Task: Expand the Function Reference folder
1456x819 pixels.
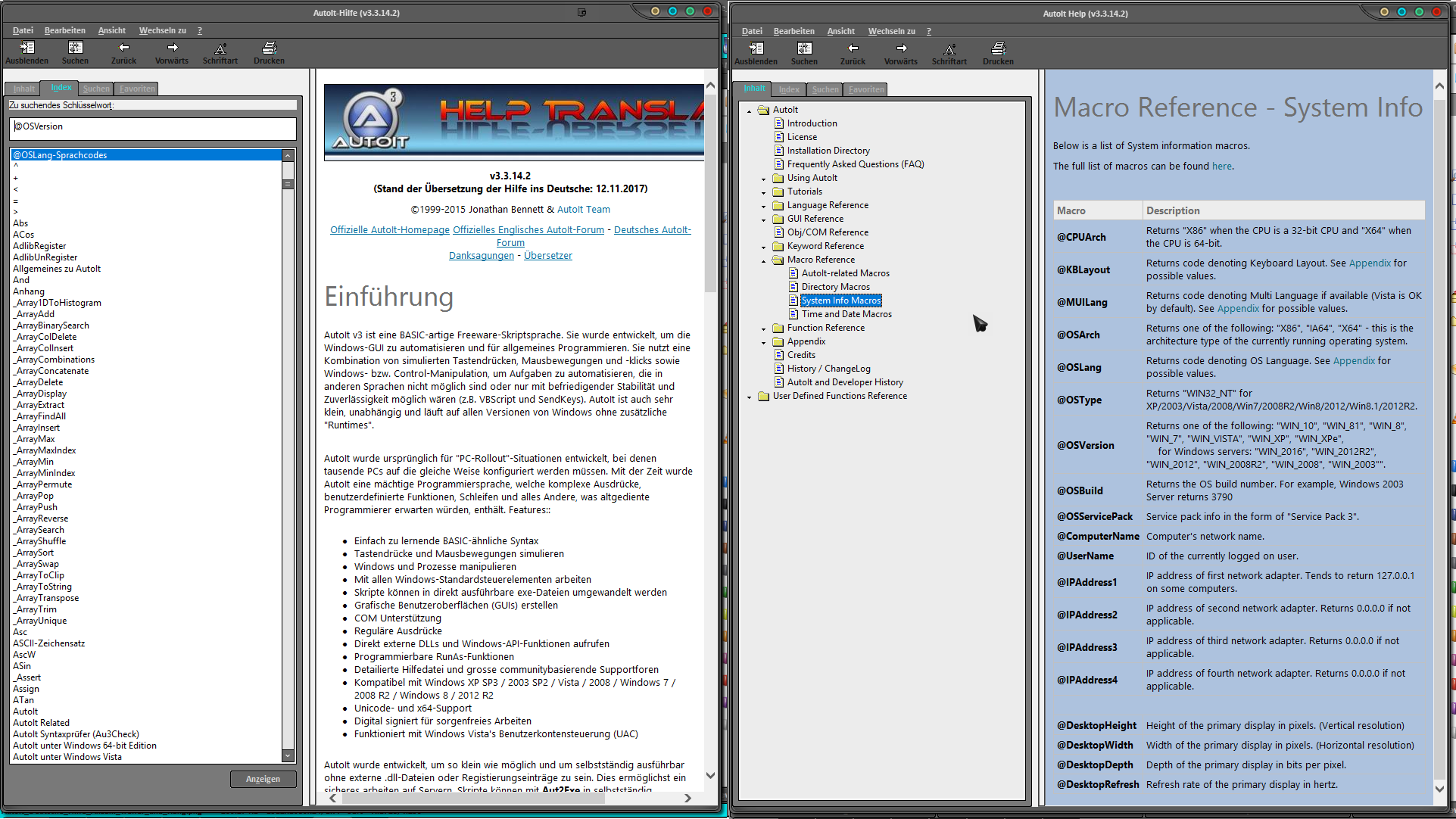Action: (x=763, y=329)
